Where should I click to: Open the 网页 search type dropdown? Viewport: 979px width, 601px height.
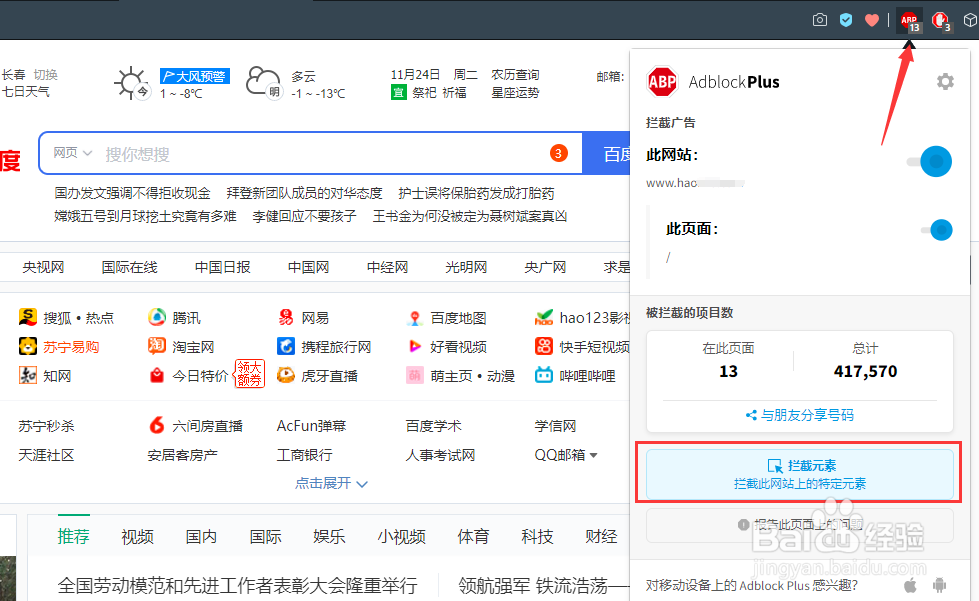[72, 153]
